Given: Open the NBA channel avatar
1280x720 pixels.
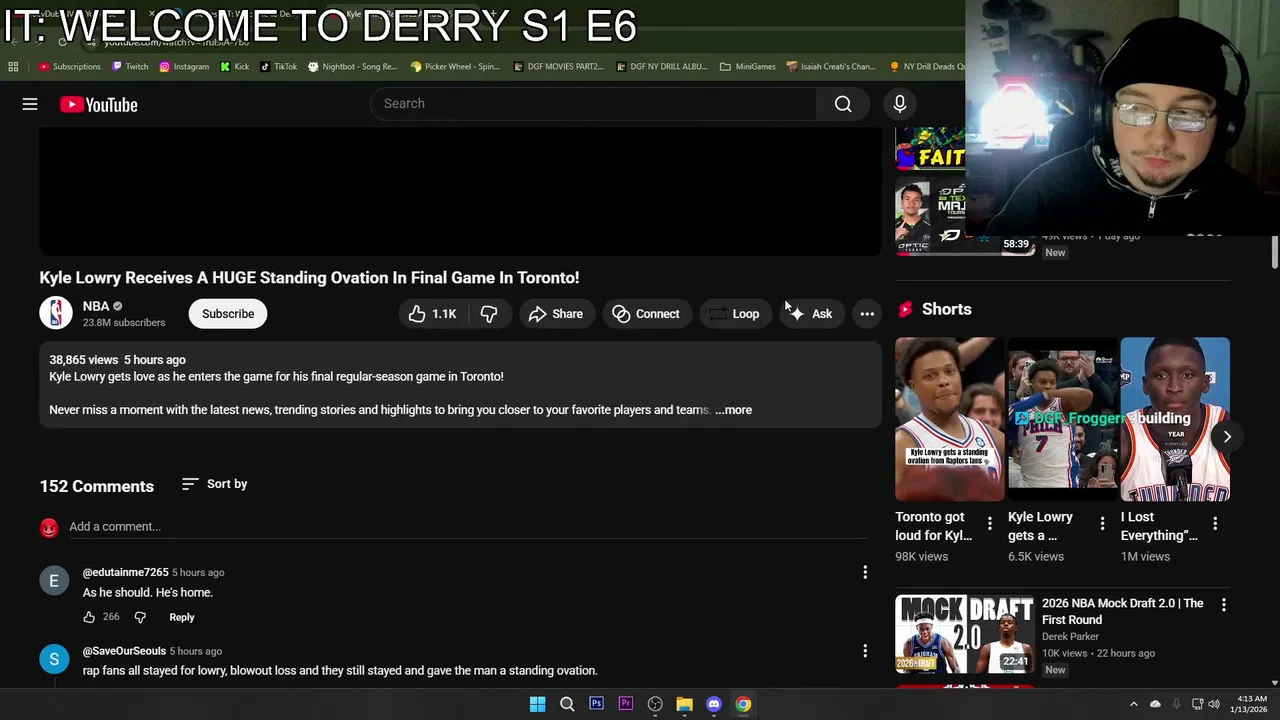Looking at the screenshot, I should click(x=56, y=314).
